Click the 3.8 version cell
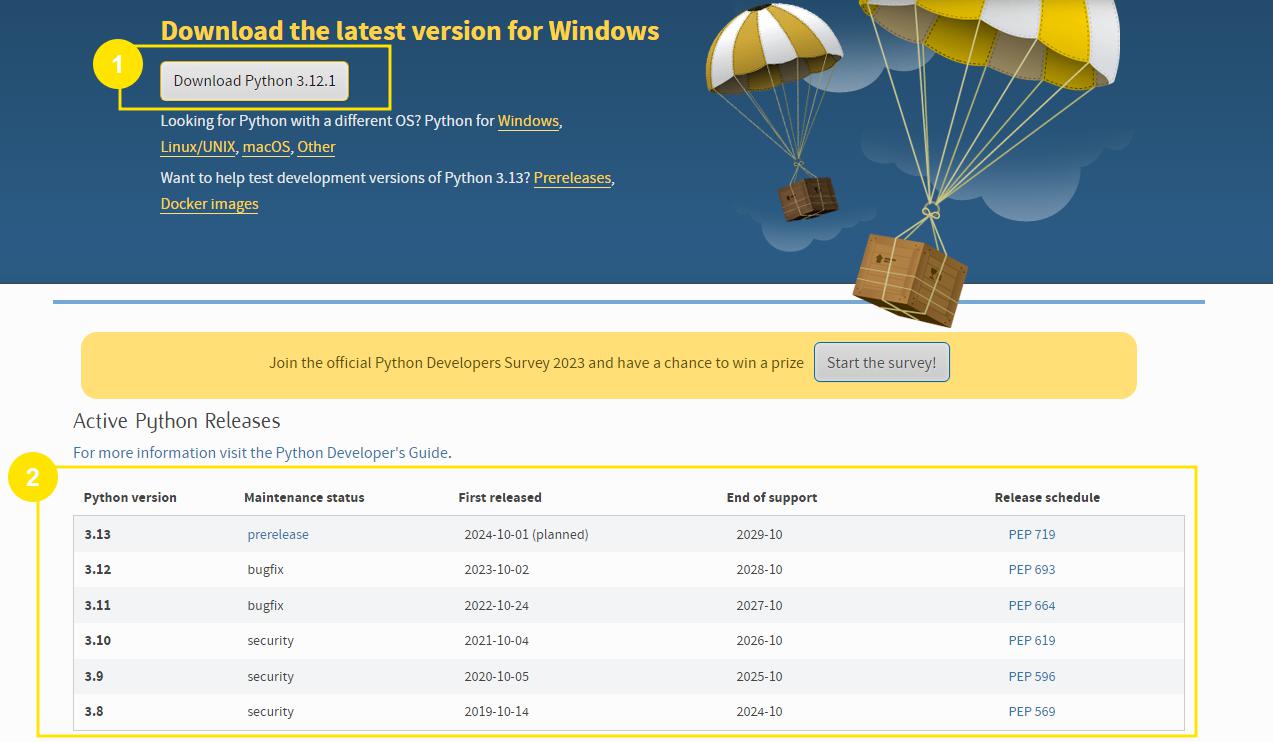The width and height of the screenshot is (1273, 742). (94, 712)
